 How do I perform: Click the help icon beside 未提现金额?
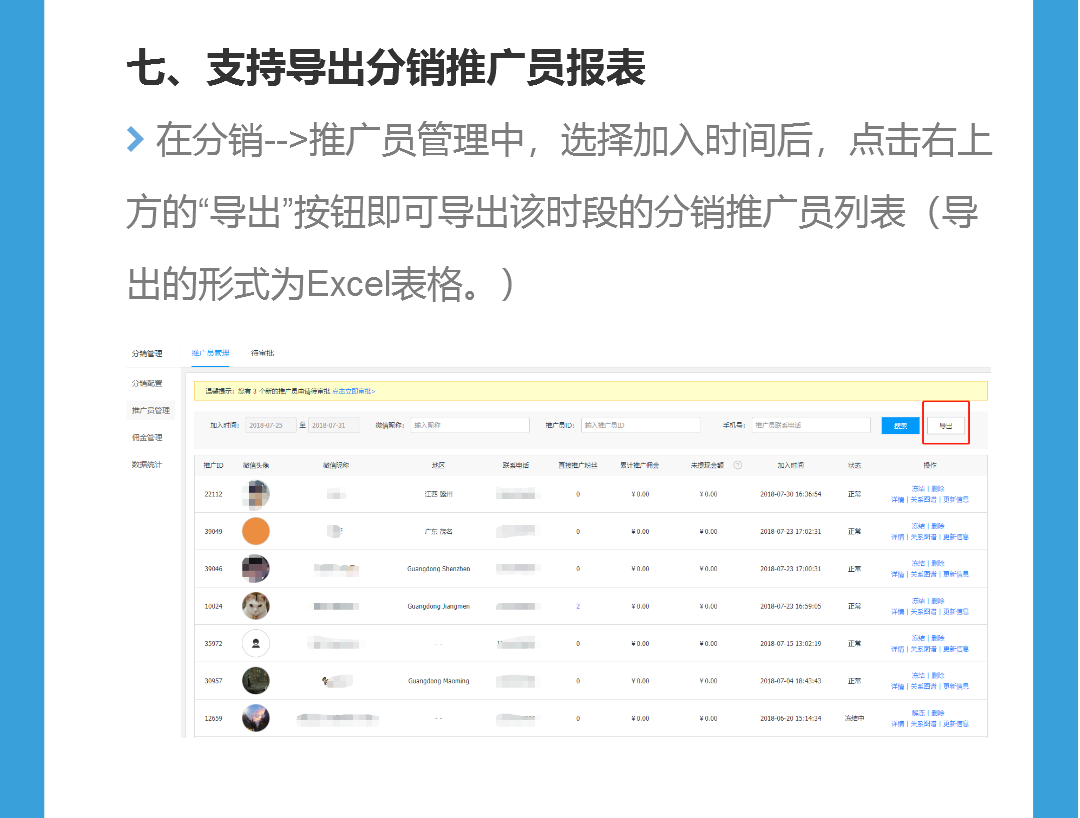pos(738,465)
